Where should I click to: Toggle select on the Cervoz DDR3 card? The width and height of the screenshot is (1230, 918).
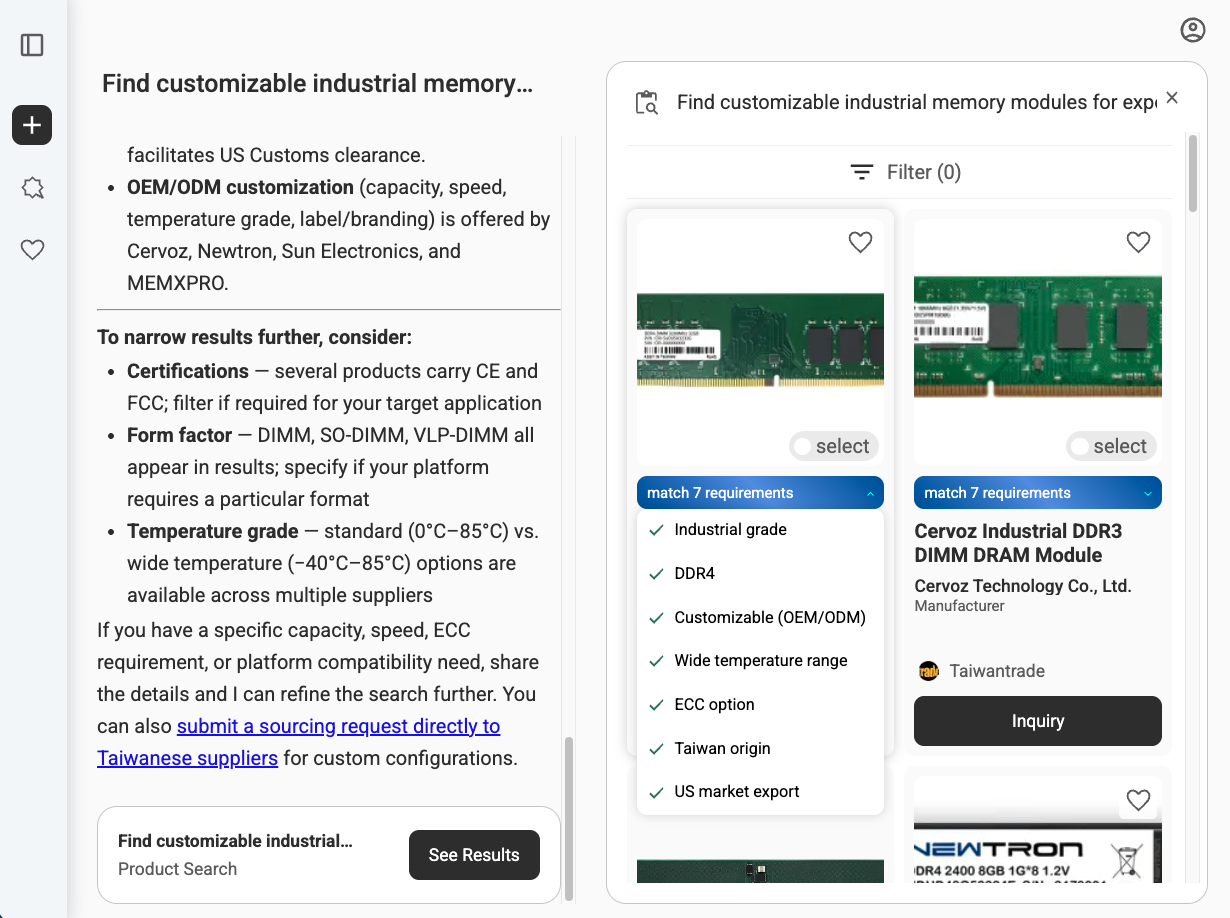tap(1110, 446)
